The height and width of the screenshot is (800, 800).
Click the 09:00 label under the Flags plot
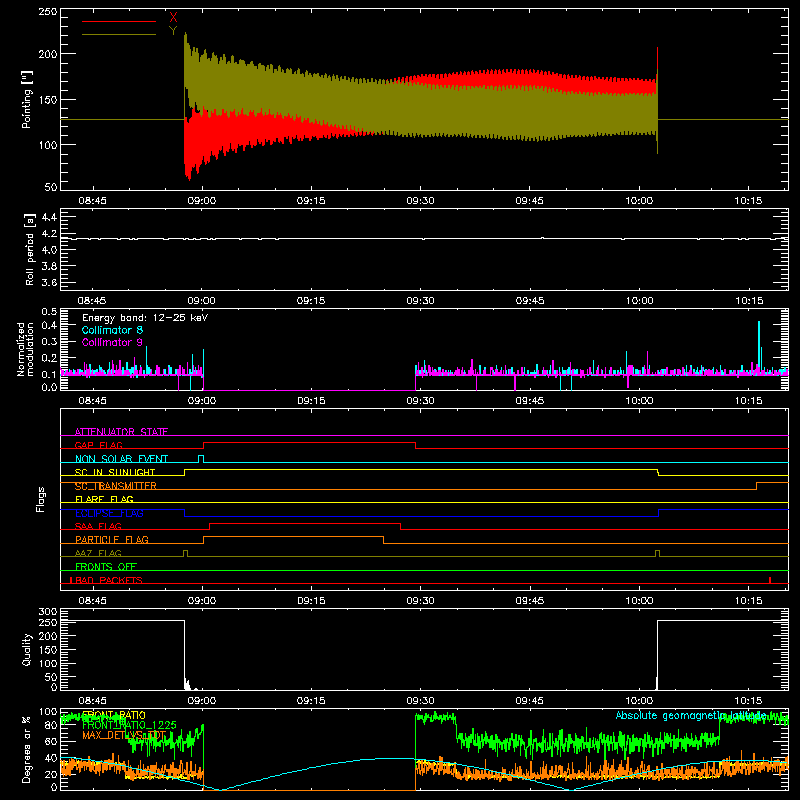point(202,601)
